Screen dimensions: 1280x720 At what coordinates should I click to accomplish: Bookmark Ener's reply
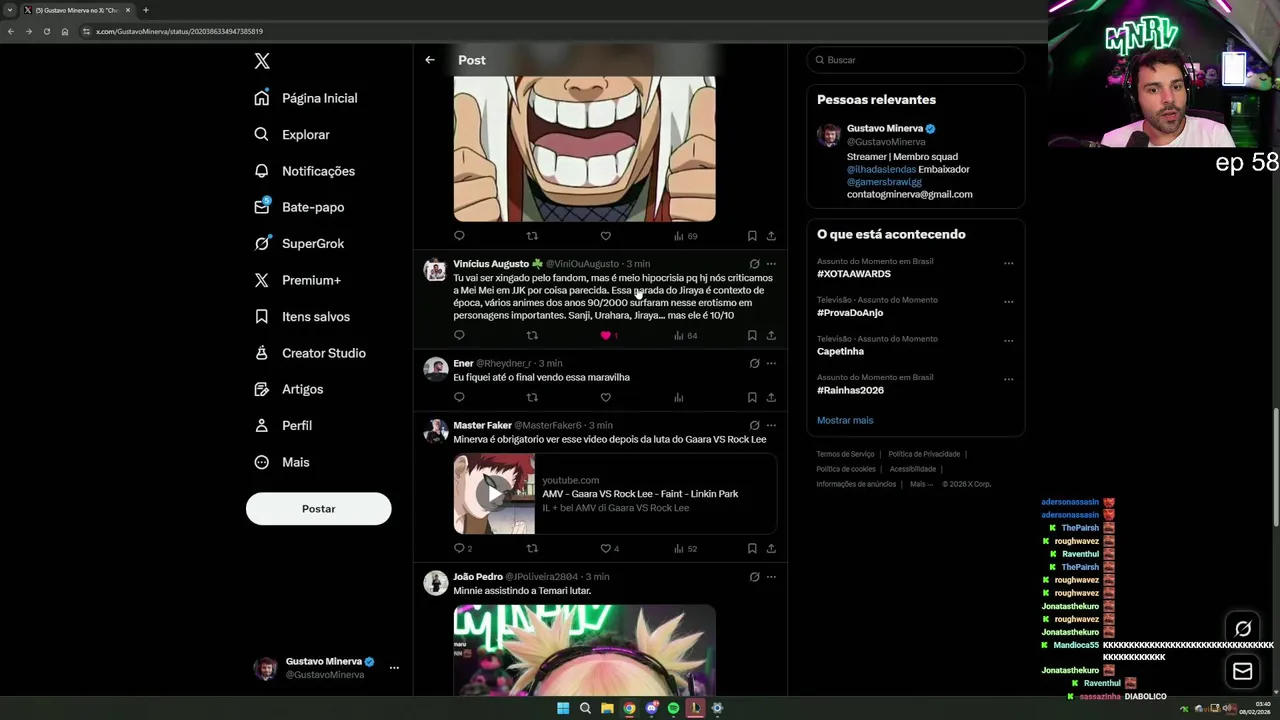[x=752, y=397]
